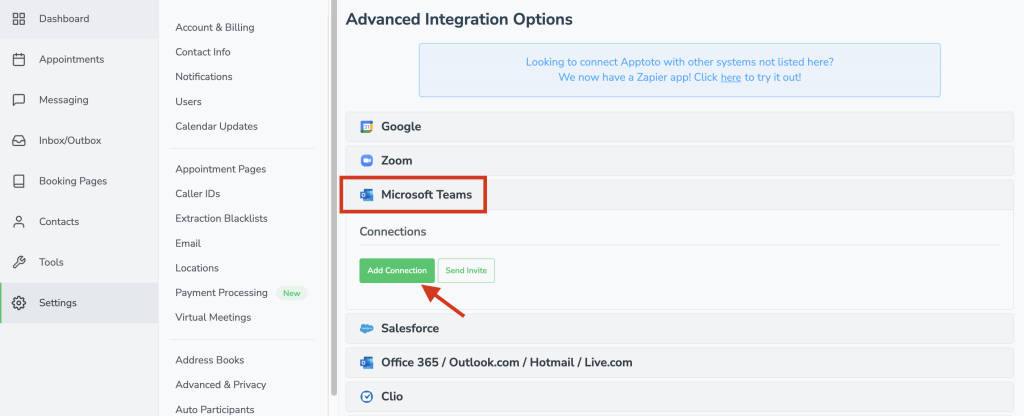Click the Booking Pages book icon

pos(19,181)
